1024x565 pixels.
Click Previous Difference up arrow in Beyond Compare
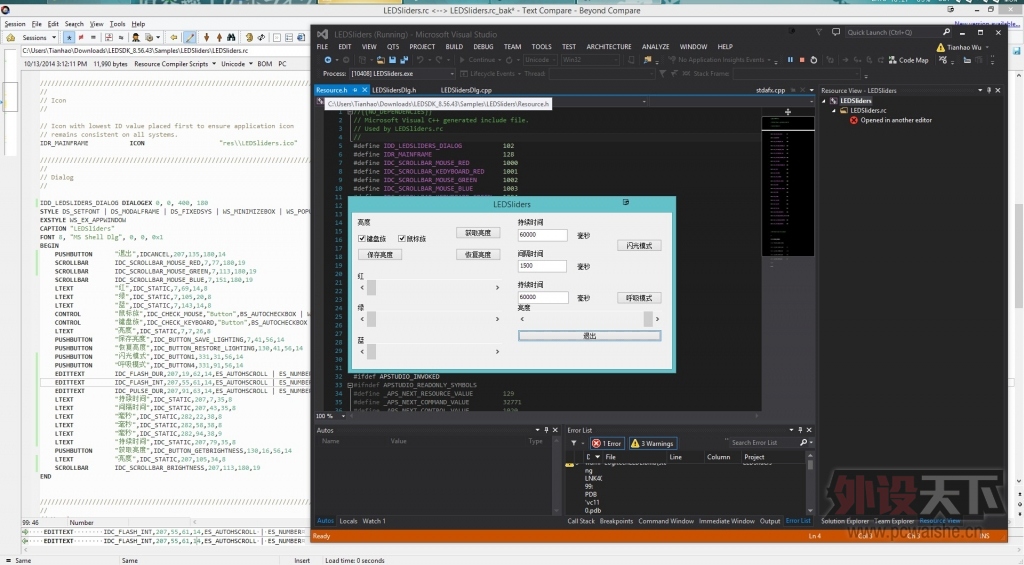click(219, 37)
